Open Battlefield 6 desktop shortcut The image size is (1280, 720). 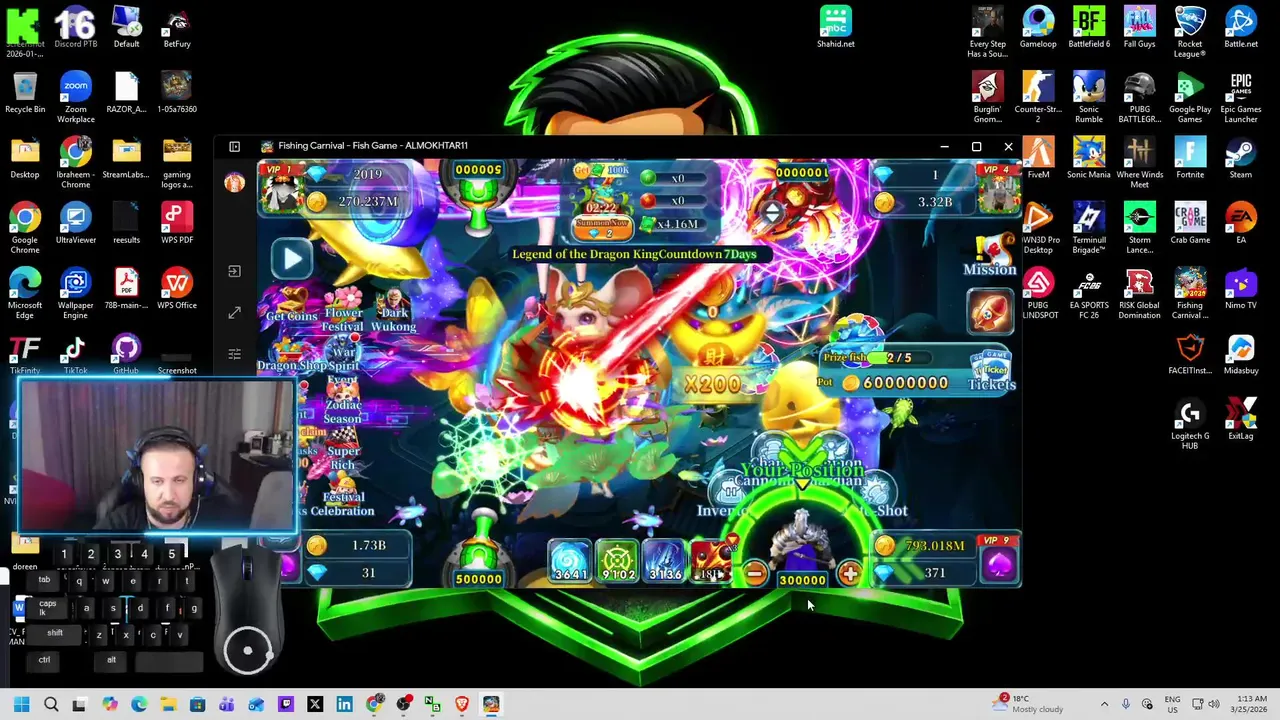(x=1089, y=27)
